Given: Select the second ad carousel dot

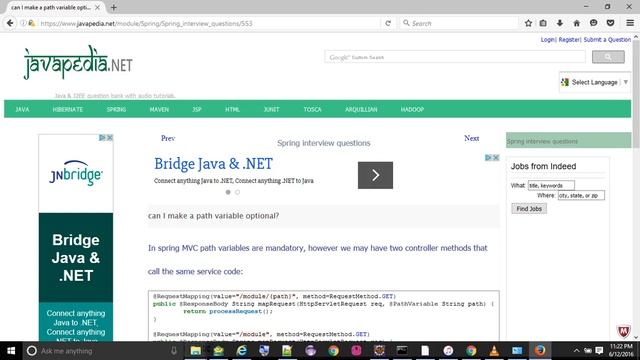Looking at the screenshot, I should pyautogui.click(x=237, y=192).
